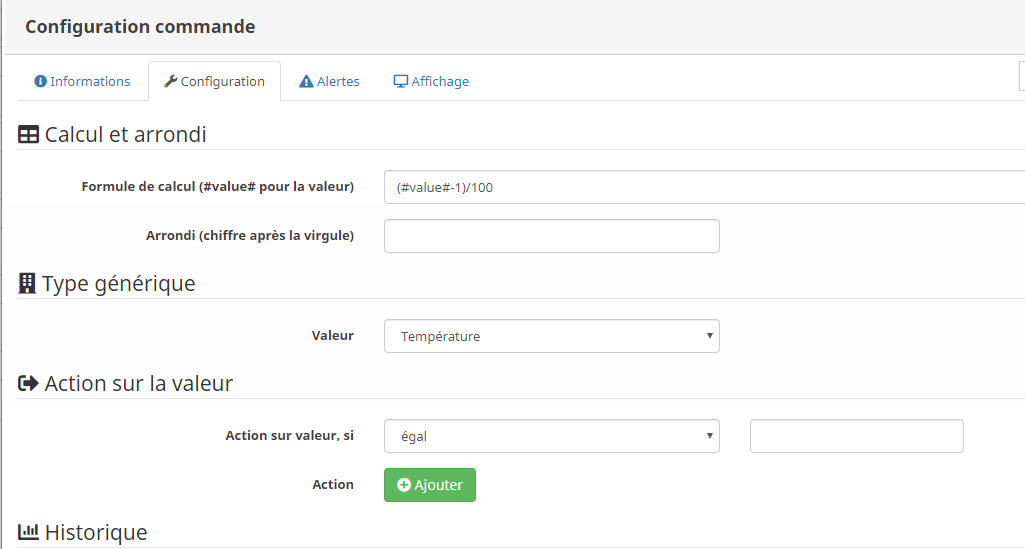Switch to the Informations tab
Image resolution: width=1025 pixels, height=549 pixels.
[90, 82]
